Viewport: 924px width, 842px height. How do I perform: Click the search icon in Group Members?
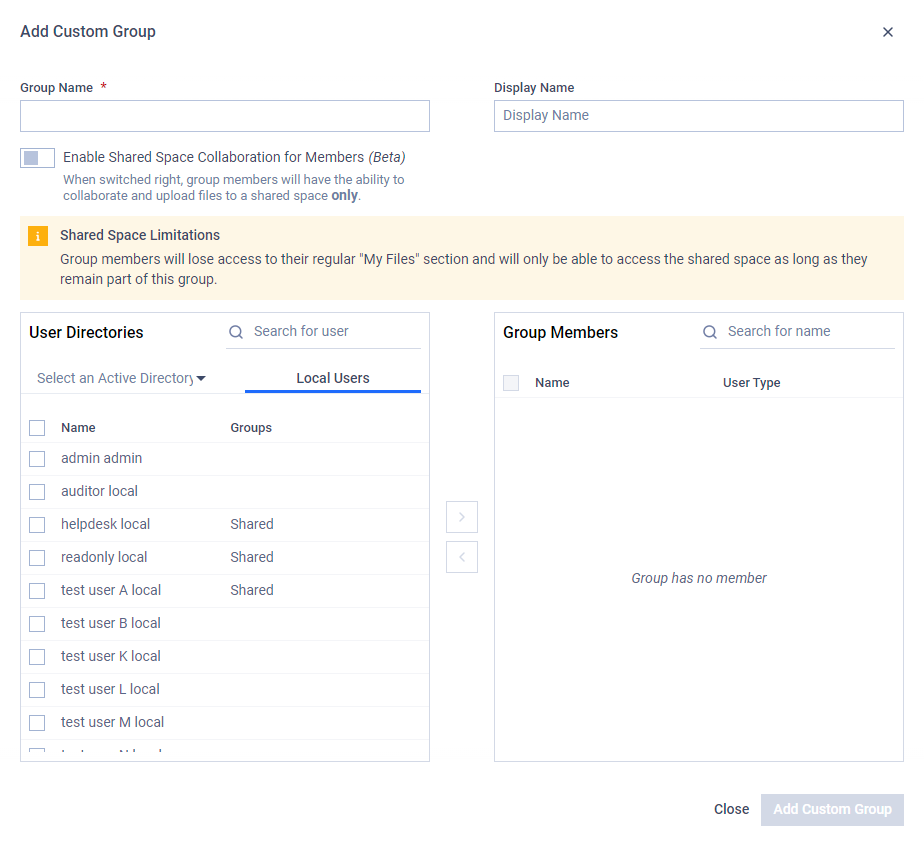(710, 332)
